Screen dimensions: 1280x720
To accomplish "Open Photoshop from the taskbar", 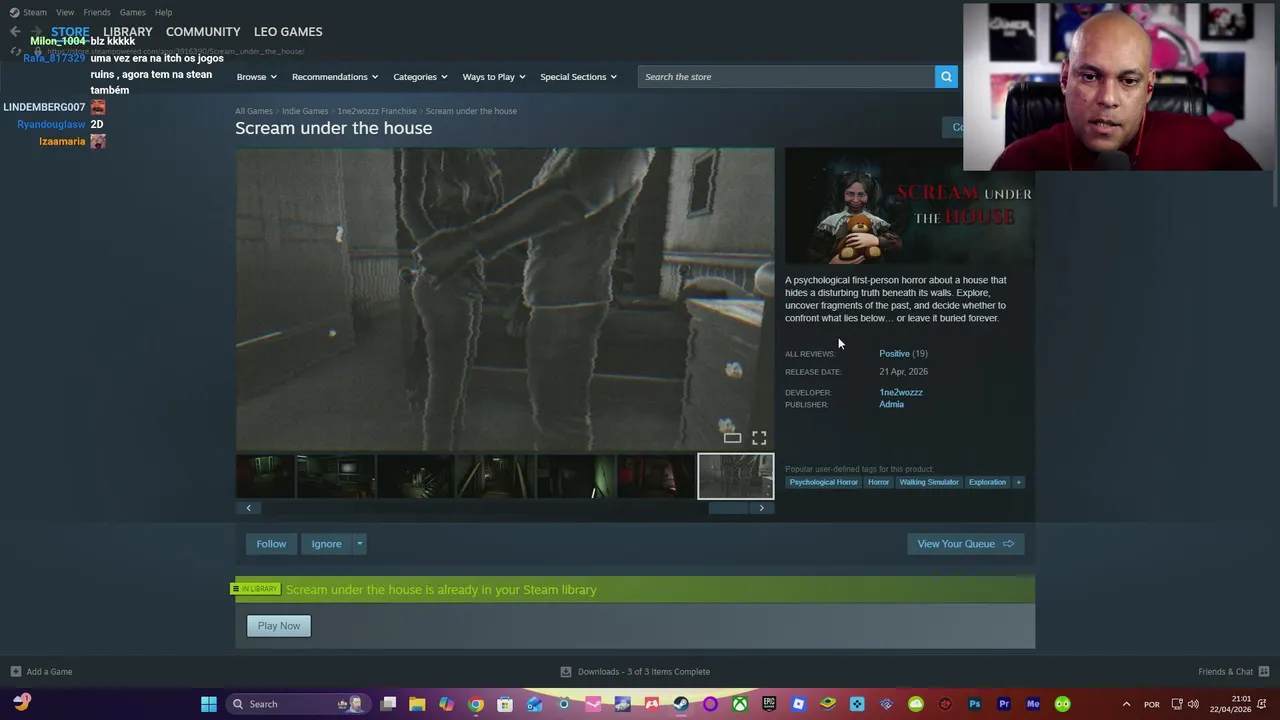I will coord(975,704).
